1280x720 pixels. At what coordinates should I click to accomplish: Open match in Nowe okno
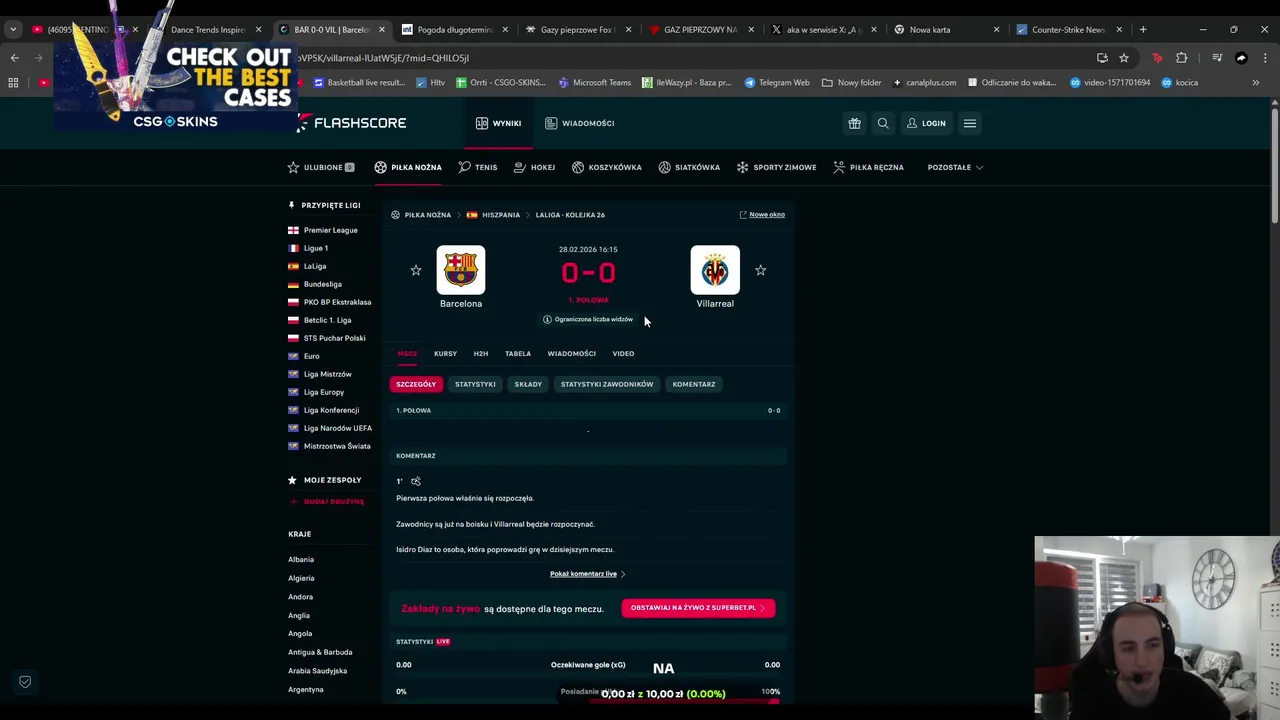(762, 214)
